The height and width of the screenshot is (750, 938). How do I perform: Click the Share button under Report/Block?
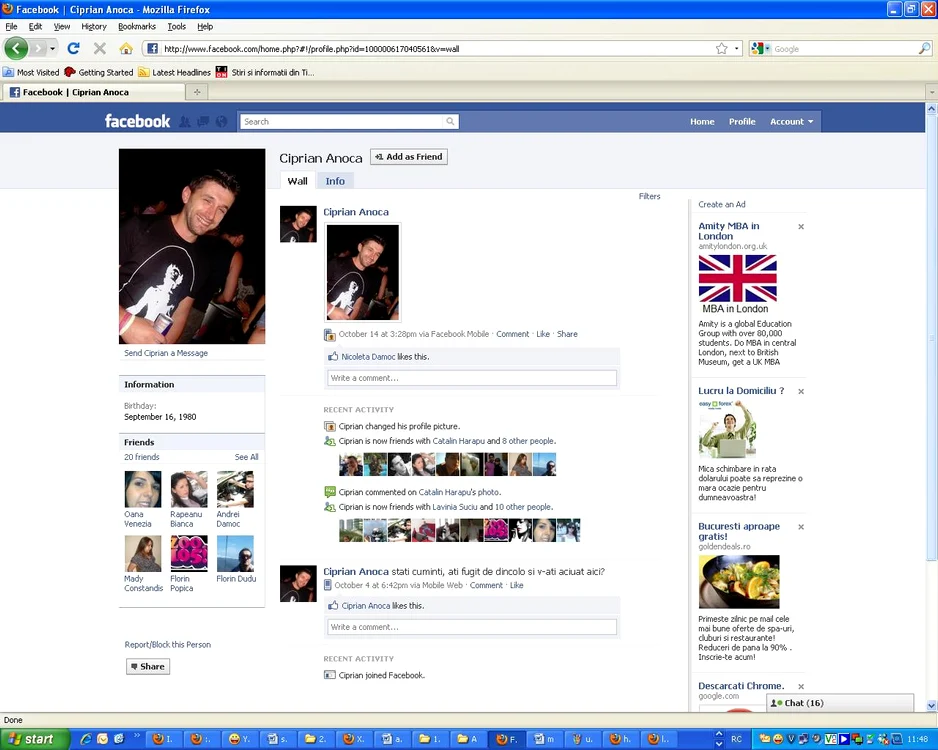click(x=148, y=666)
